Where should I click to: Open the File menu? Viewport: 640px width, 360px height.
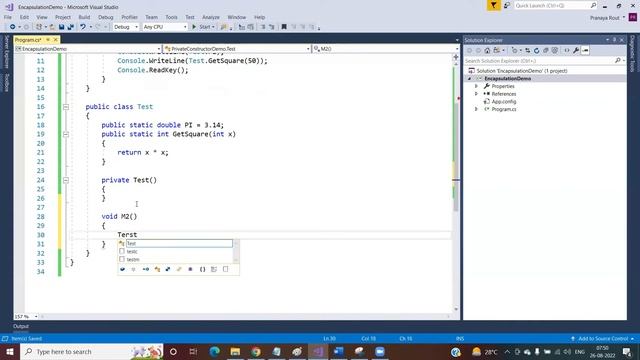(8, 17)
